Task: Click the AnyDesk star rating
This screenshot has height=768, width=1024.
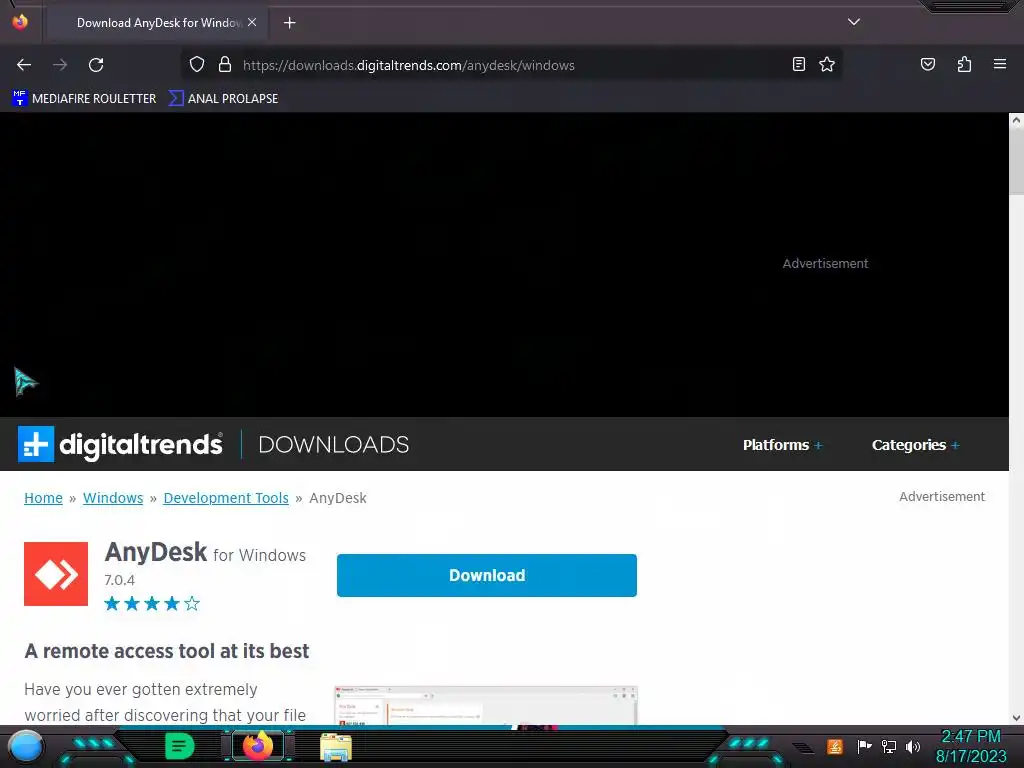Action: 152,603
